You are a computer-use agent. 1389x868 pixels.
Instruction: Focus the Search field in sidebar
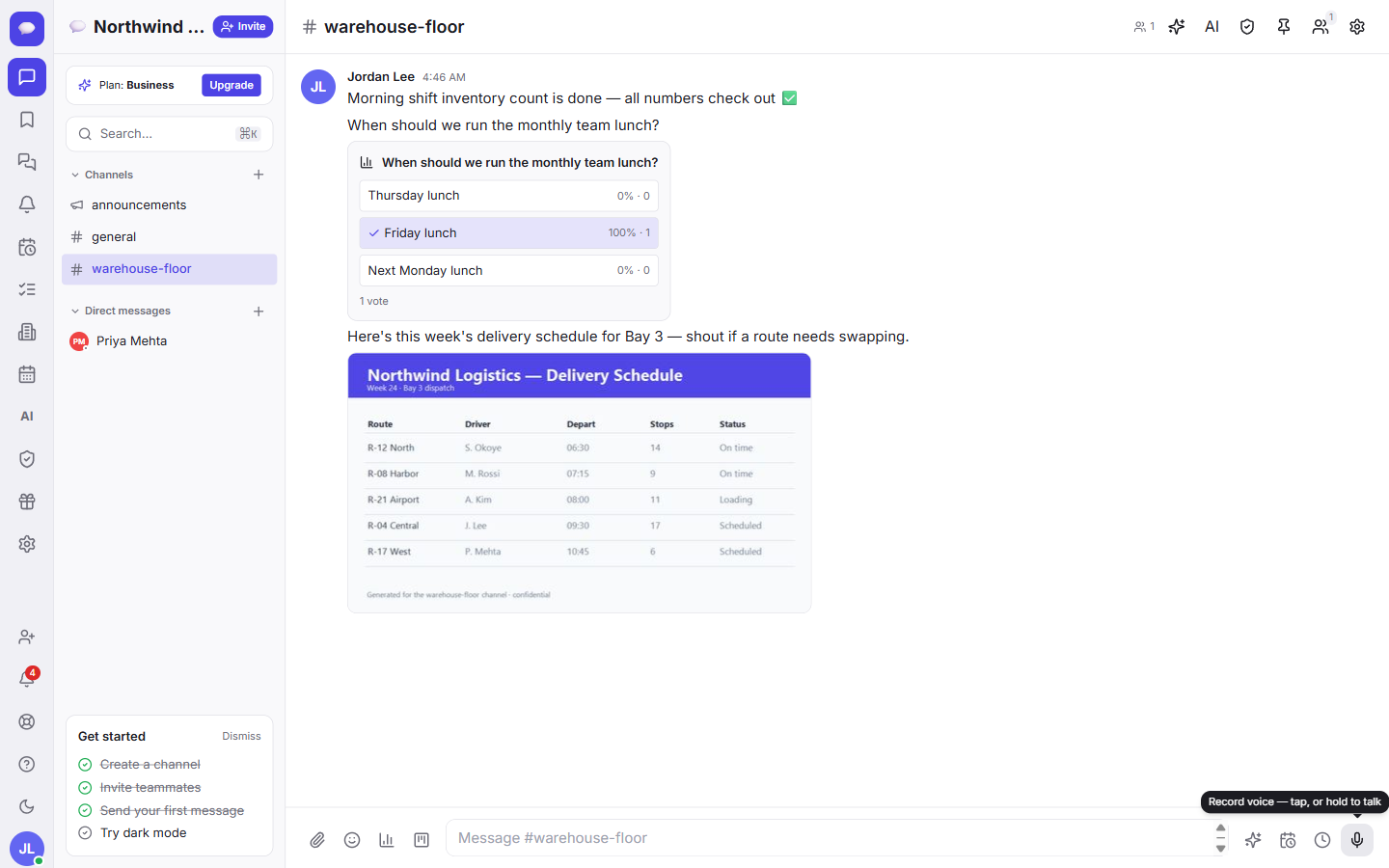(x=169, y=134)
